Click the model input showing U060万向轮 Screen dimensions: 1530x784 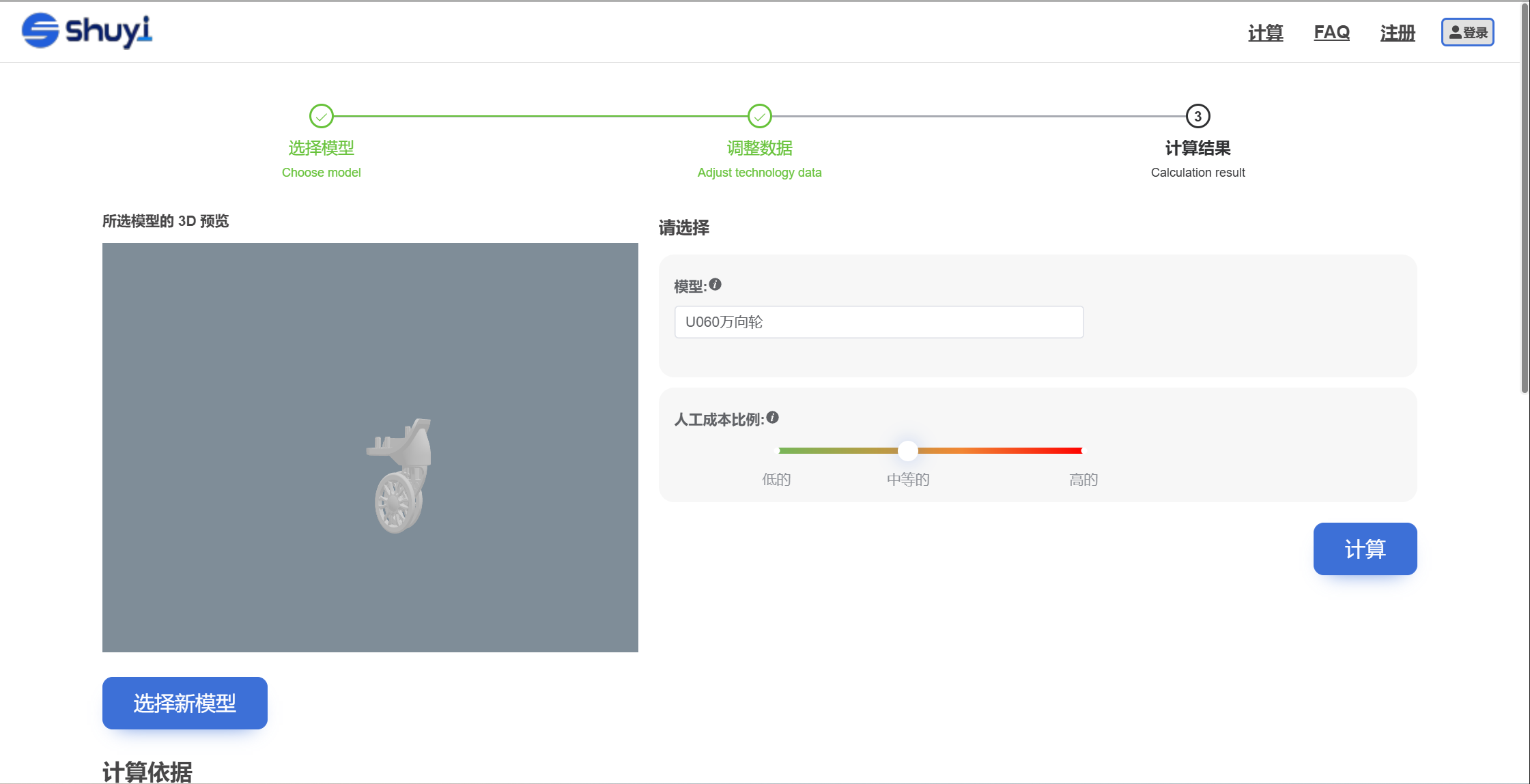pyautogui.click(x=878, y=322)
